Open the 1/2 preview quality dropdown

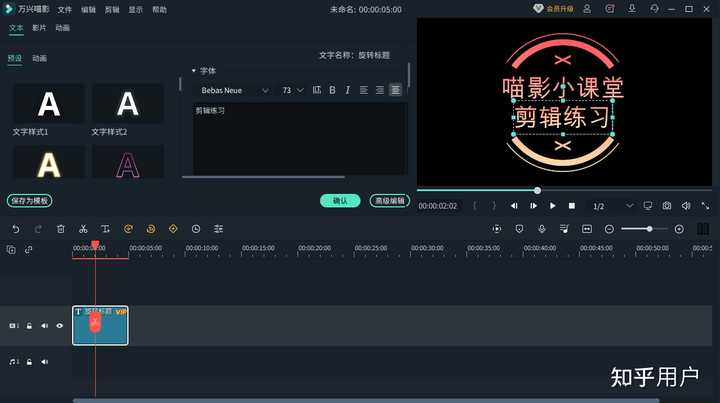(613, 206)
